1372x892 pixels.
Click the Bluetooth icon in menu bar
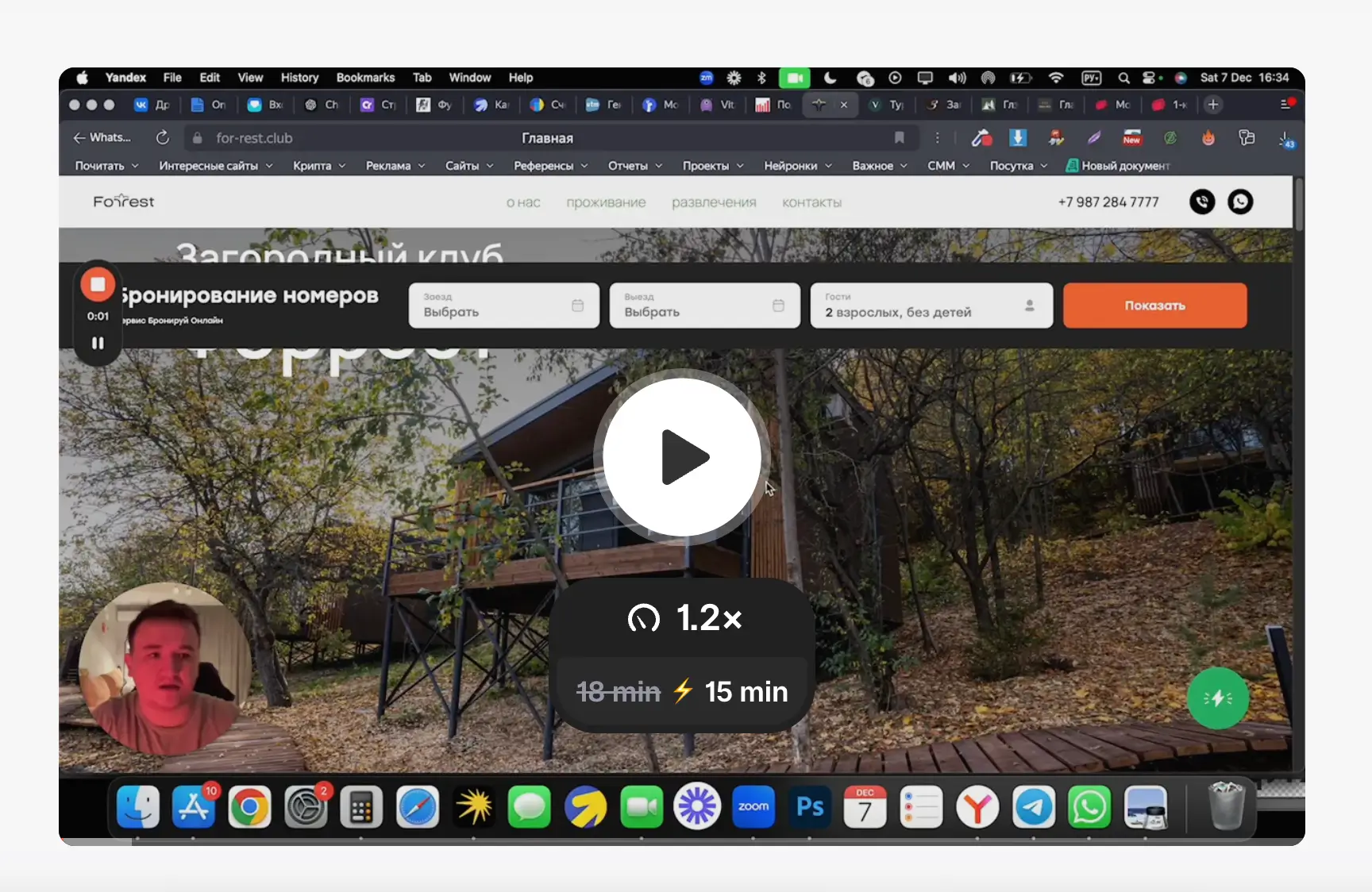click(x=761, y=78)
